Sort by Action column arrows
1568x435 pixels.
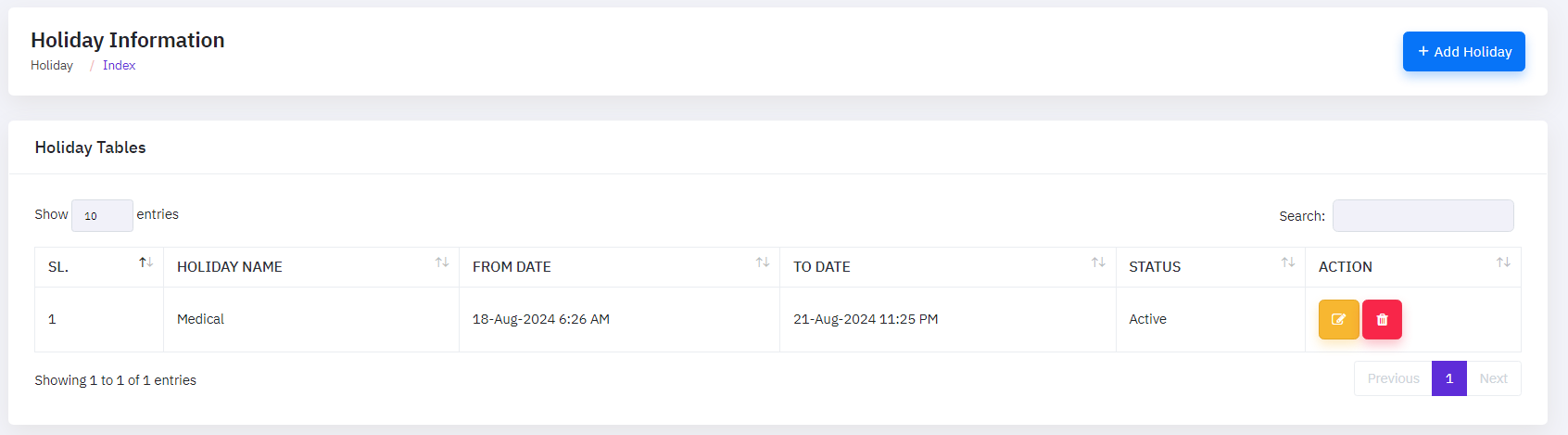tap(1503, 262)
